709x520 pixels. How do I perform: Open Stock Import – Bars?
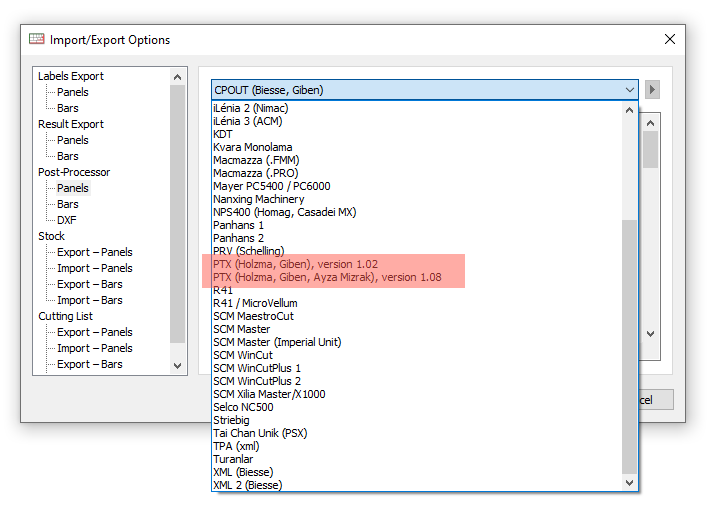[x=90, y=300]
